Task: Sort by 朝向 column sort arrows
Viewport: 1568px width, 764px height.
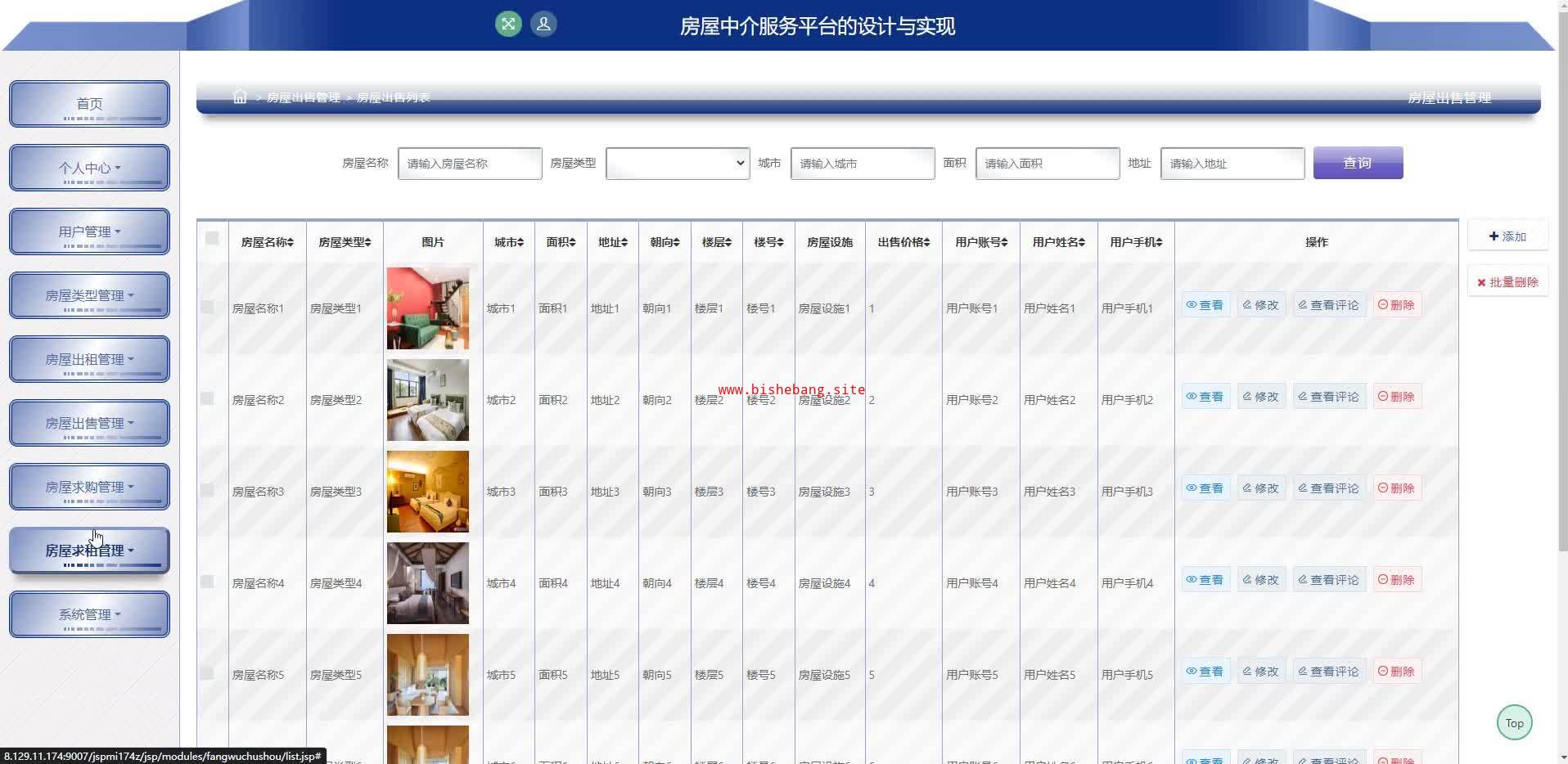Action: pos(676,243)
